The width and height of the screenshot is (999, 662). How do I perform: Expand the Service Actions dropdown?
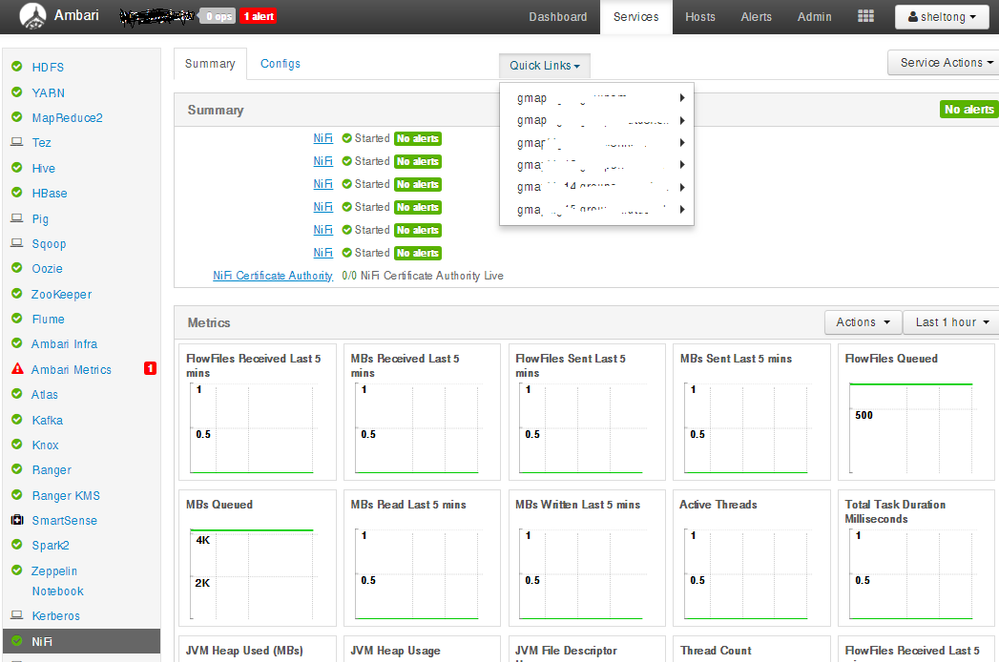(x=945, y=62)
